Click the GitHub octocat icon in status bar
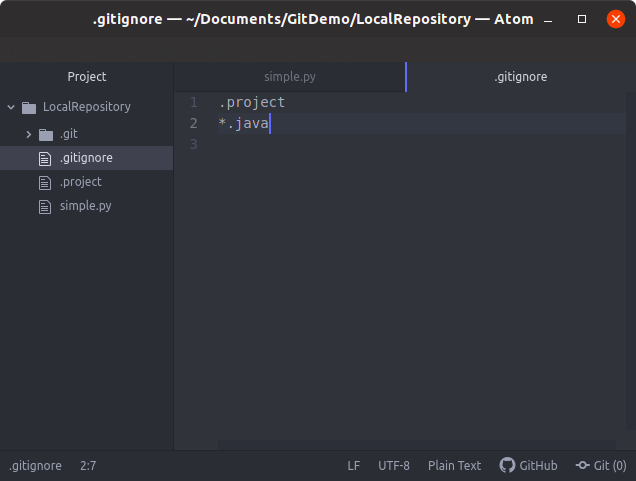 pos(507,465)
